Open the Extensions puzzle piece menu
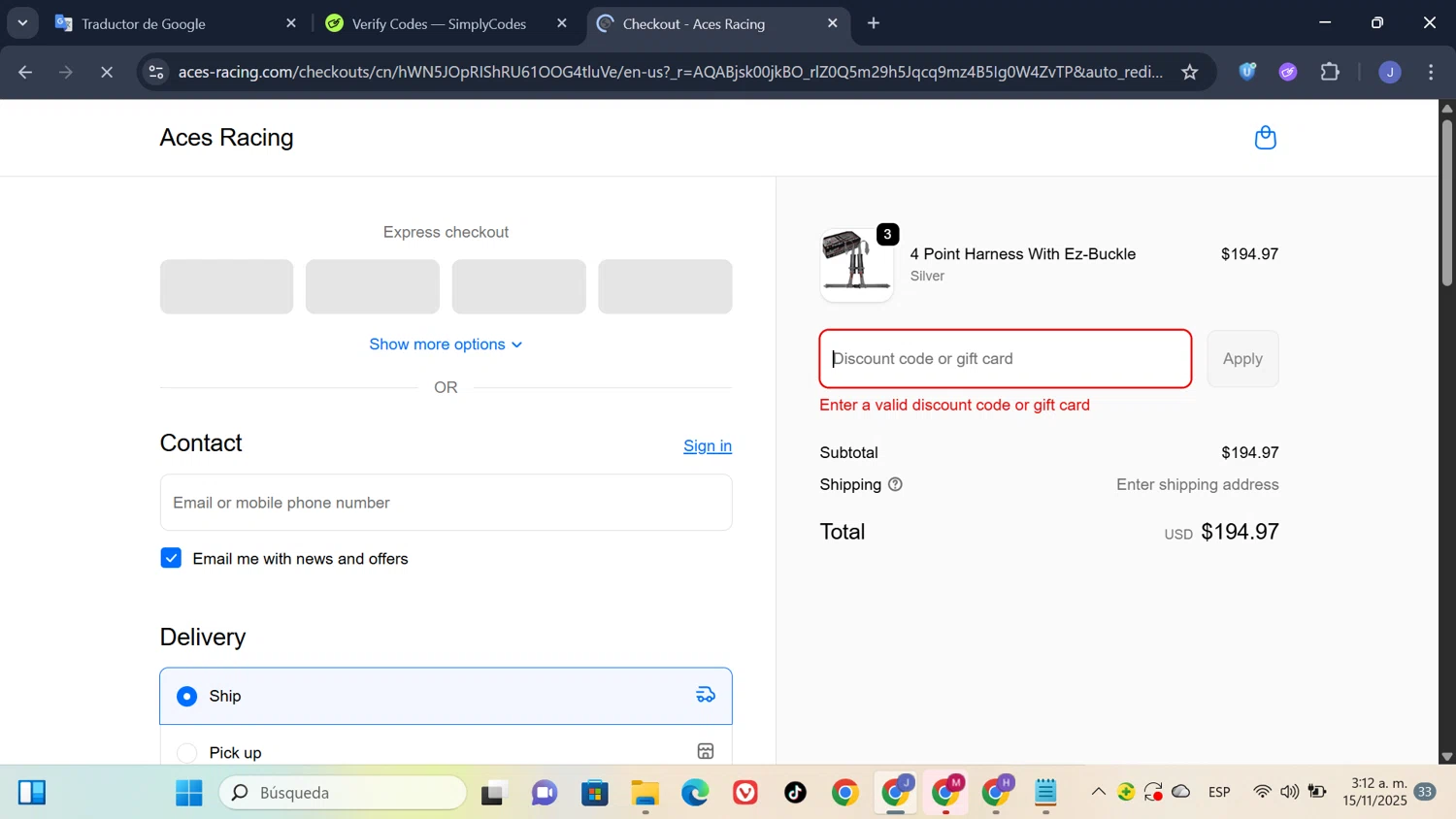This screenshot has height=819, width=1456. click(x=1330, y=72)
